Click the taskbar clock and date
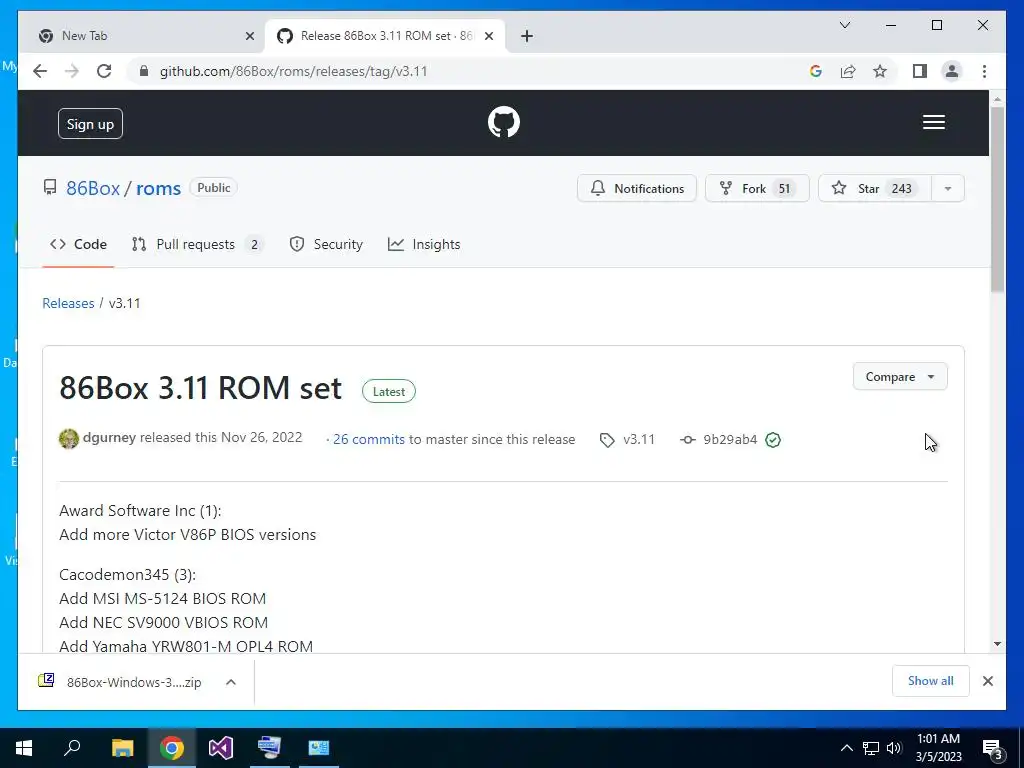1024x768 pixels. (x=938, y=748)
